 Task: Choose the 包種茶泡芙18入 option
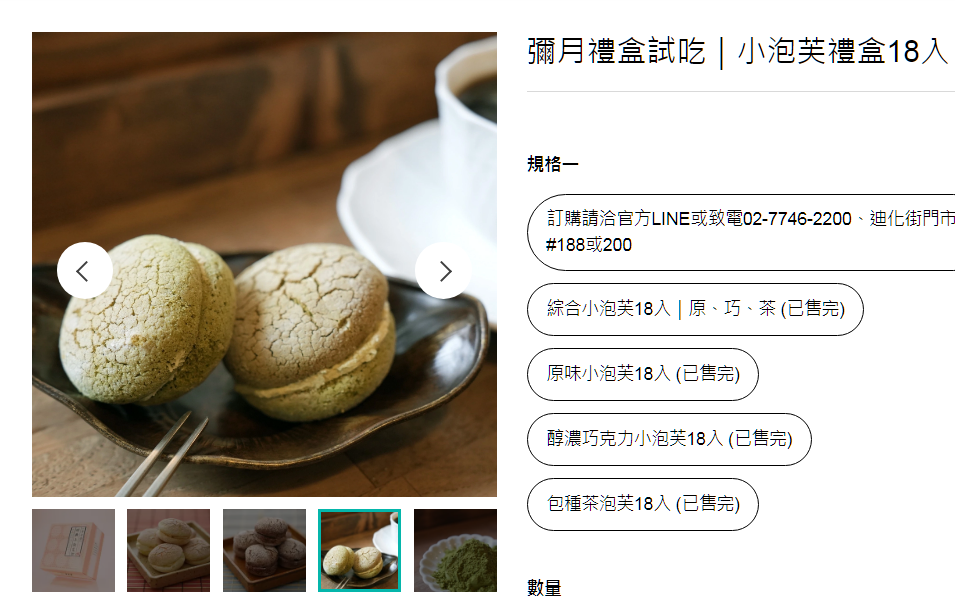tap(643, 504)
